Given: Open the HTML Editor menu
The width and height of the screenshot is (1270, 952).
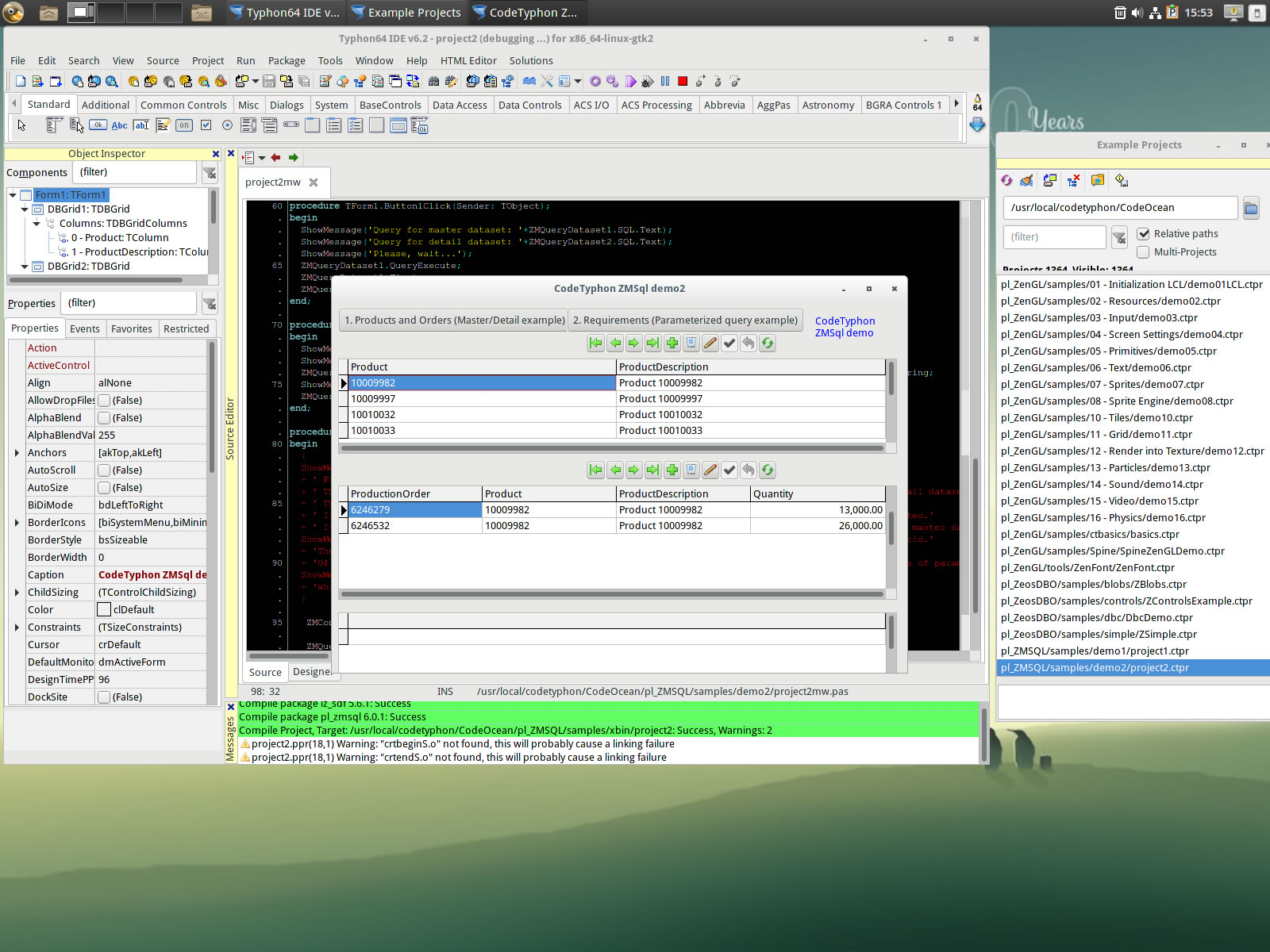Looking at the screenshot, I should [468, 60].
